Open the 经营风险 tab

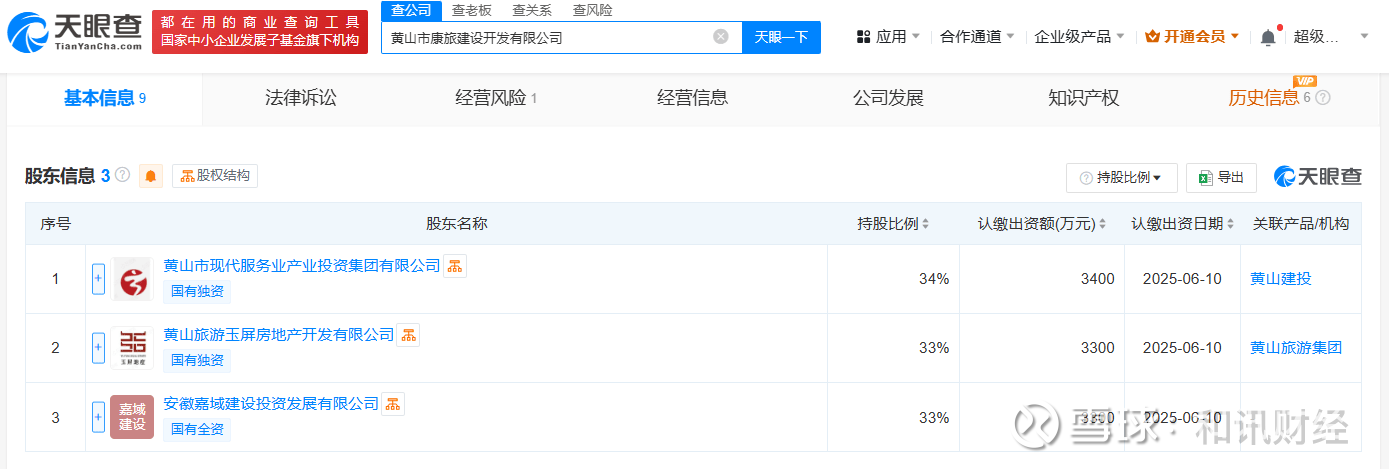496,98
